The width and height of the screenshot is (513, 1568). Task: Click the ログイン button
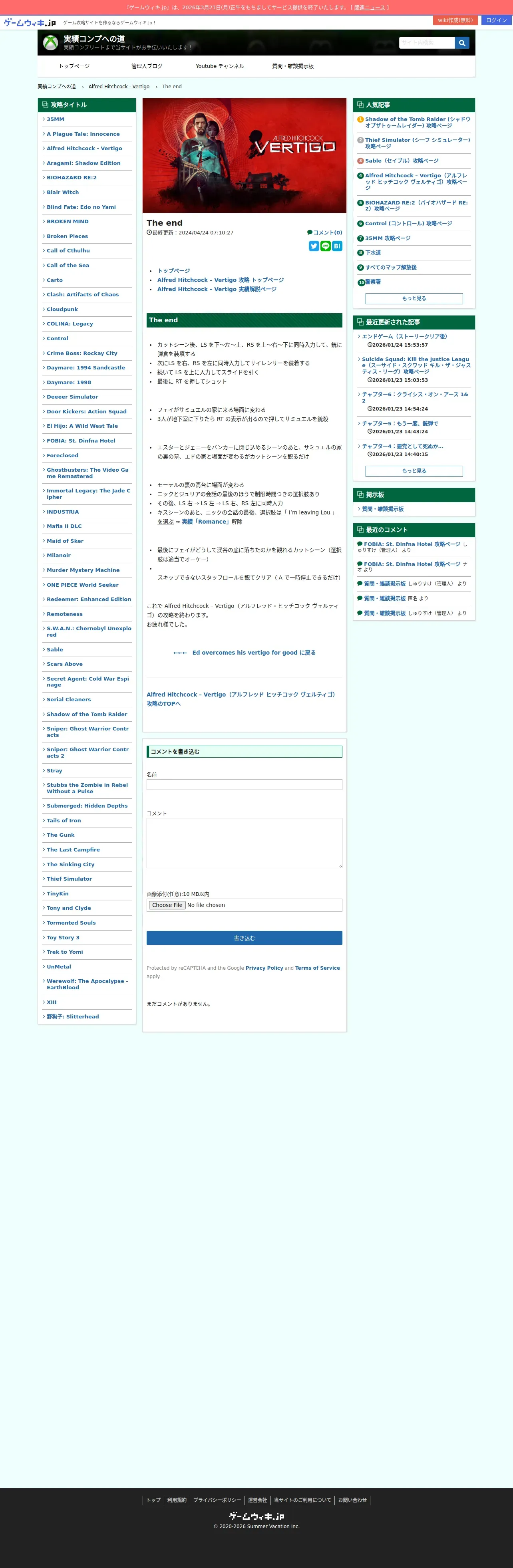(x=497, y=20)
